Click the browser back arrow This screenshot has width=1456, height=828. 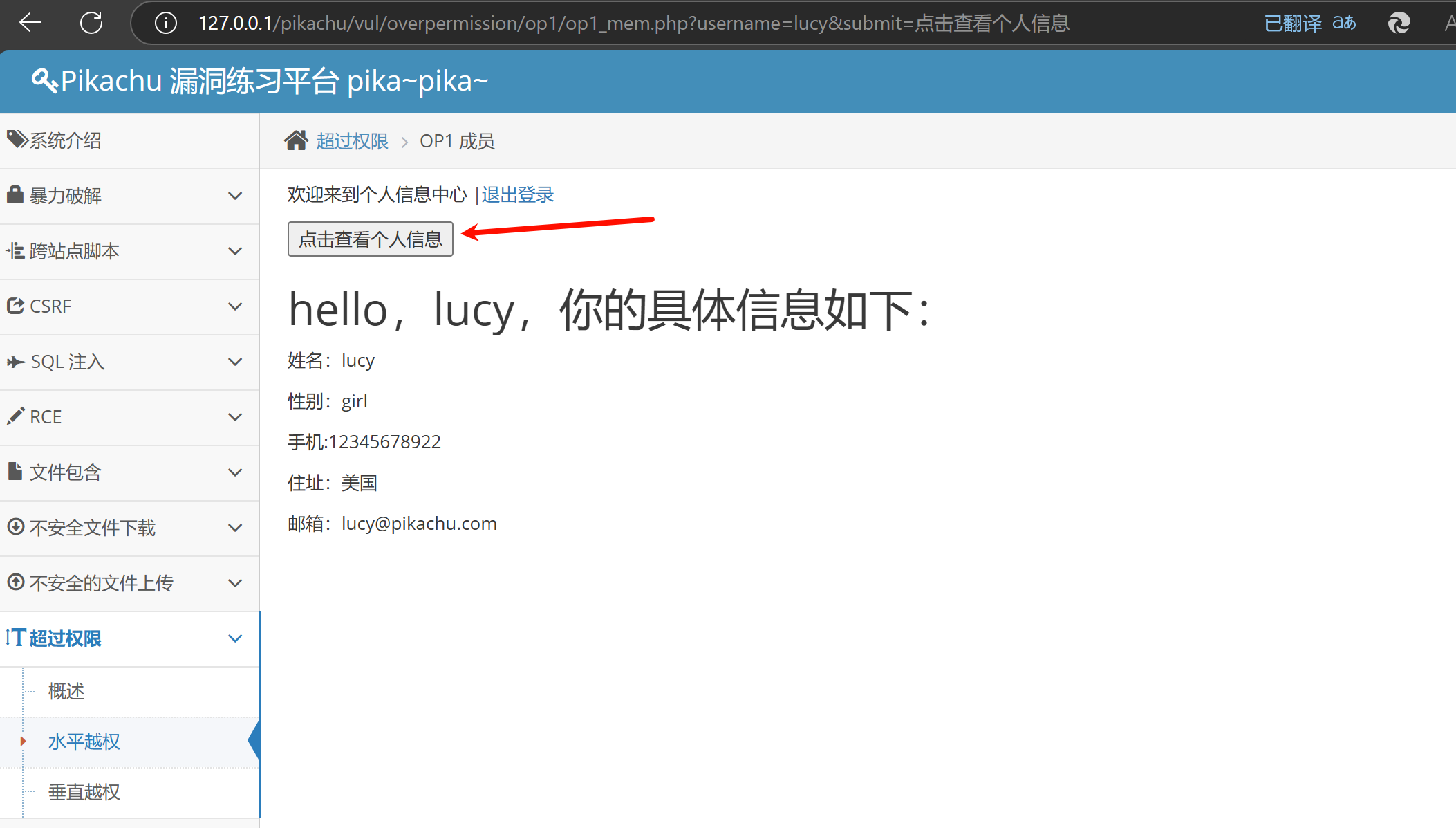(30, 23)
